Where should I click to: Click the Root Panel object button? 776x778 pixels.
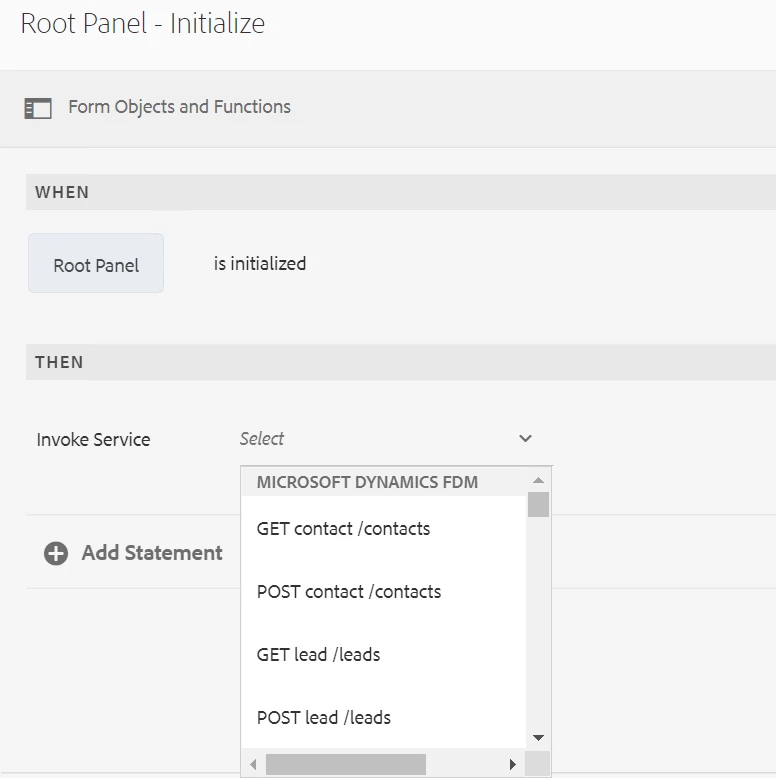[96, 264]
